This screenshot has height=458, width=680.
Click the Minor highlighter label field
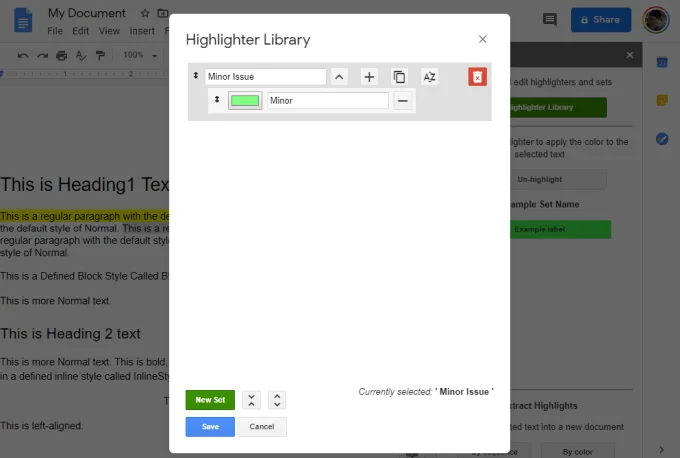click(x=327, y=101)
